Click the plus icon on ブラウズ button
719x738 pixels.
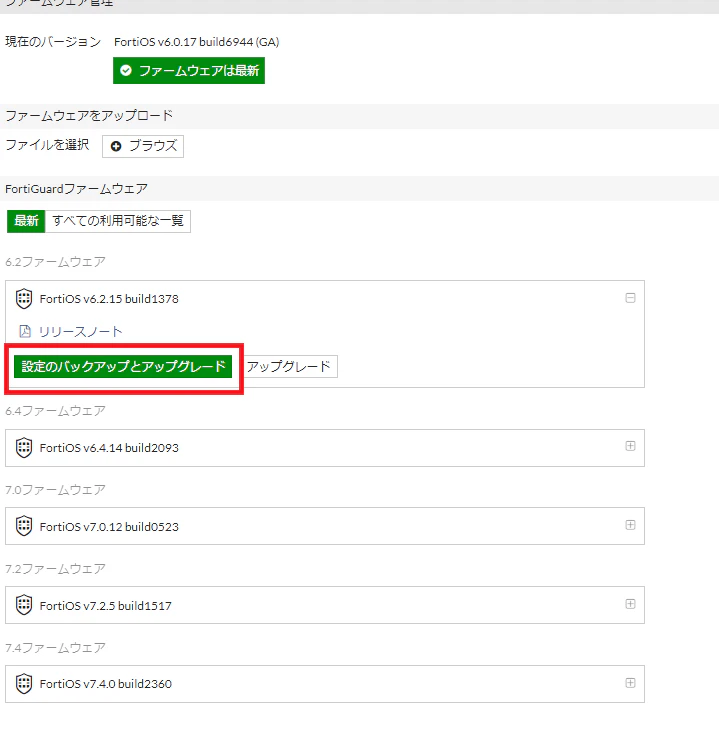(116, 146)
